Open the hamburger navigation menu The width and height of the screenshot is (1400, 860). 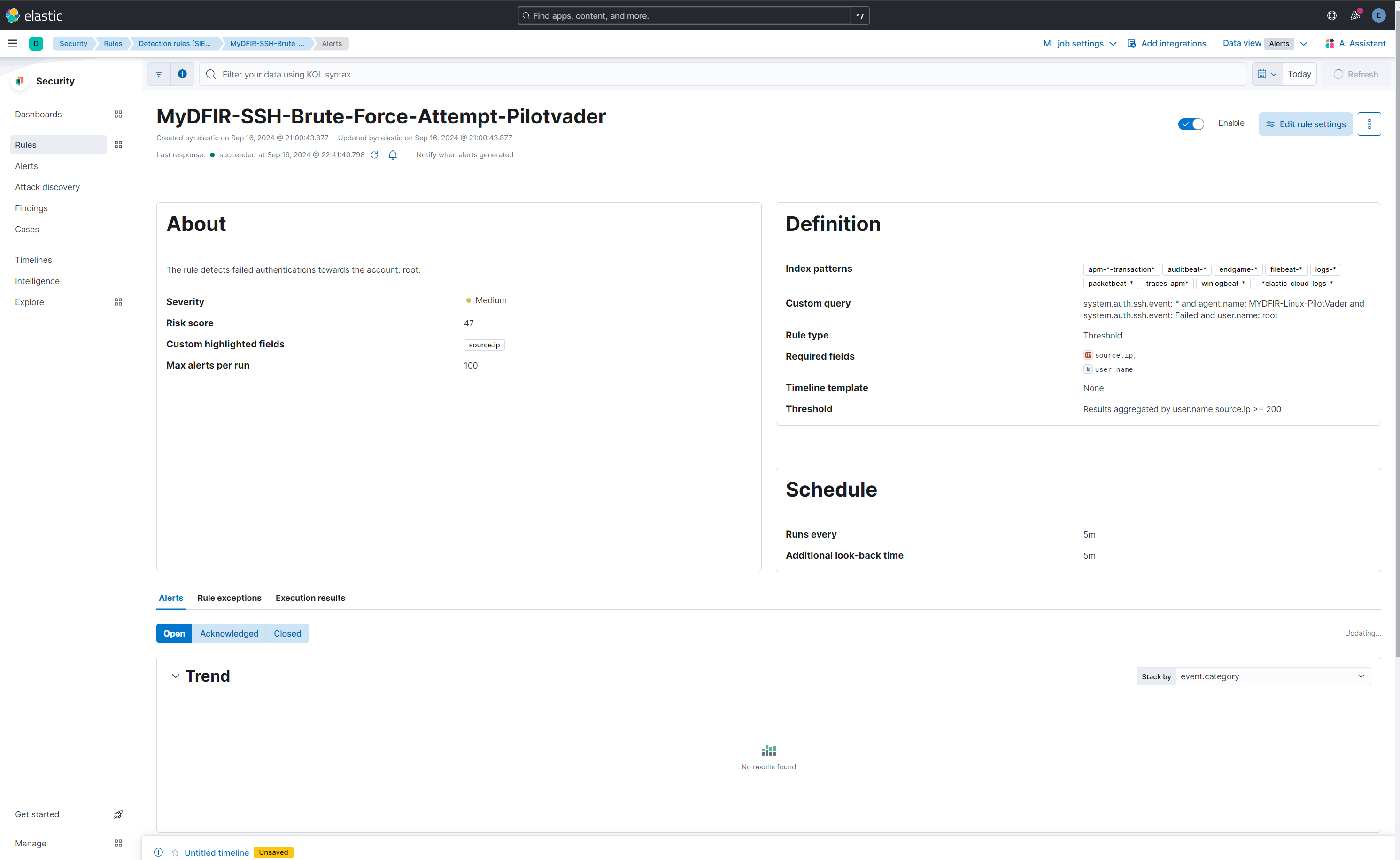[x=13, y=43]
